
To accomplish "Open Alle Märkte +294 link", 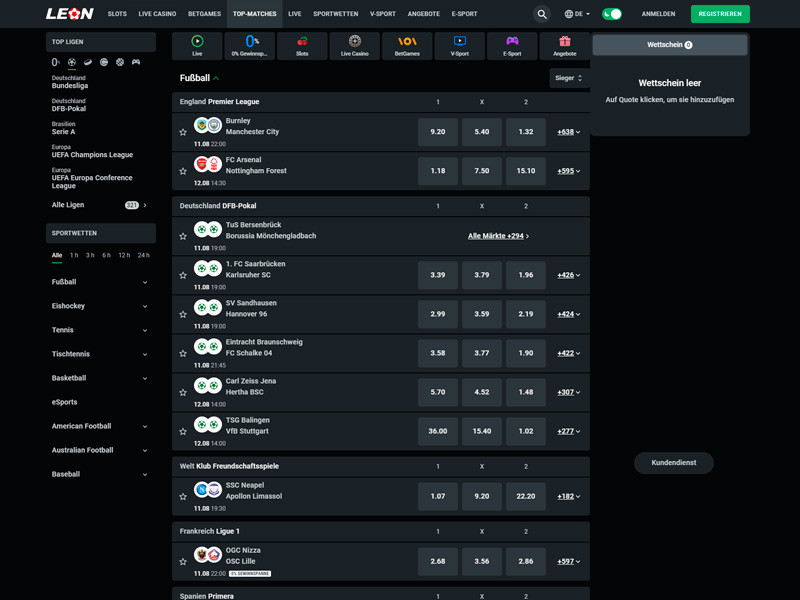I will tap(498, 236).
